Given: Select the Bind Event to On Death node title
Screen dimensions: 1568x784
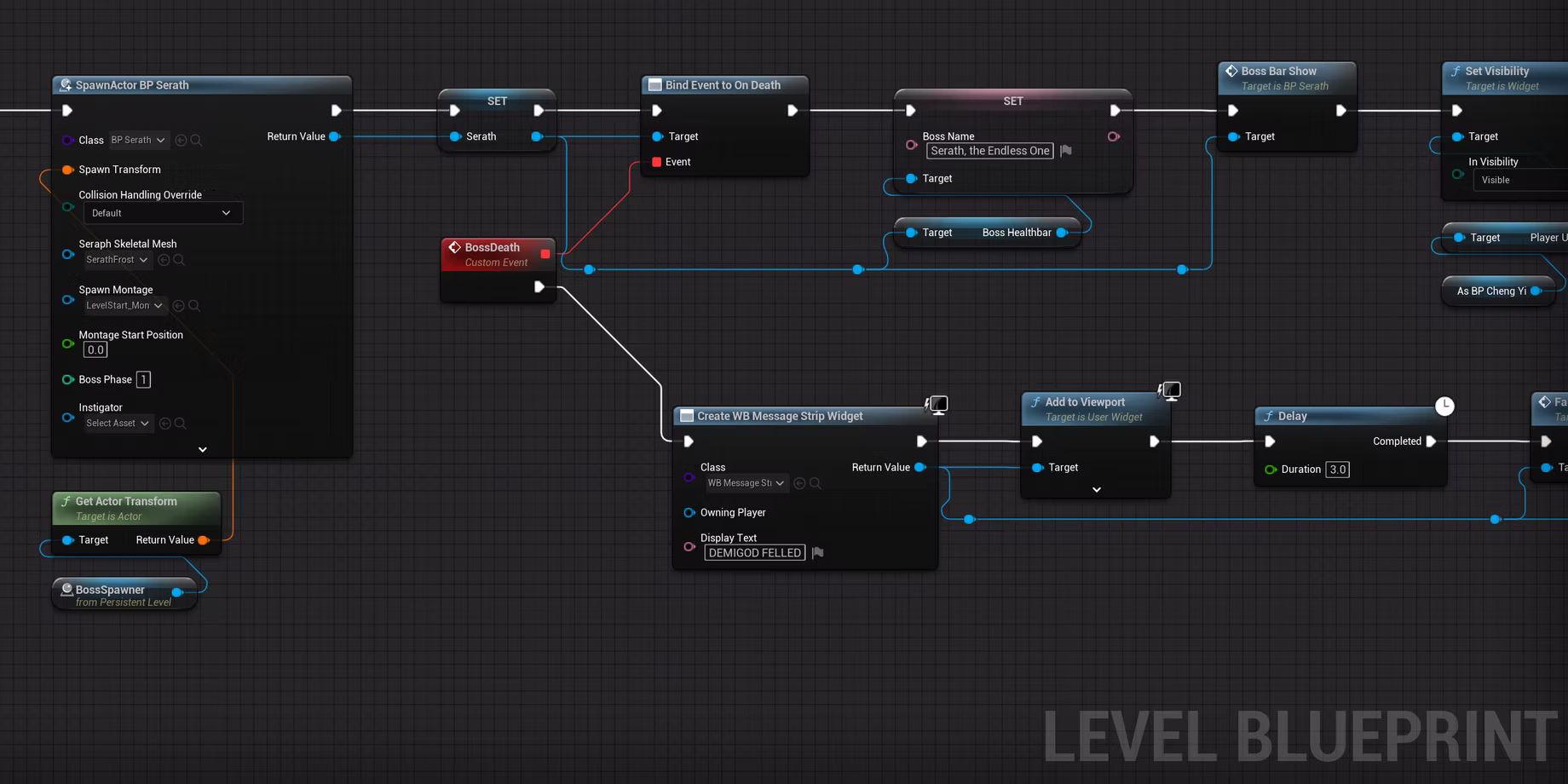Looking at the screenshot, I should [723, 85].
